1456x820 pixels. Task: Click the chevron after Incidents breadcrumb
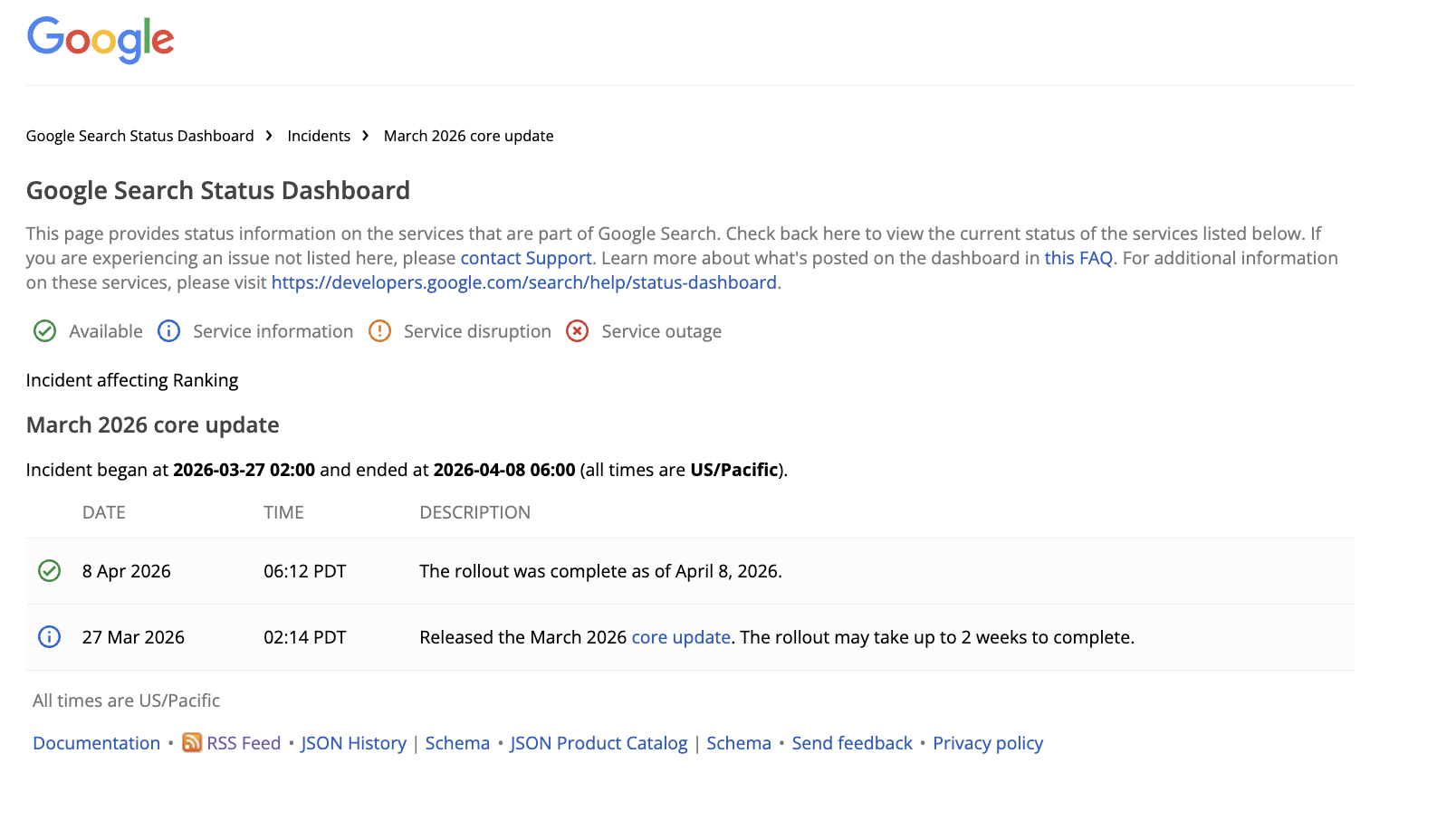pos(365,135)
